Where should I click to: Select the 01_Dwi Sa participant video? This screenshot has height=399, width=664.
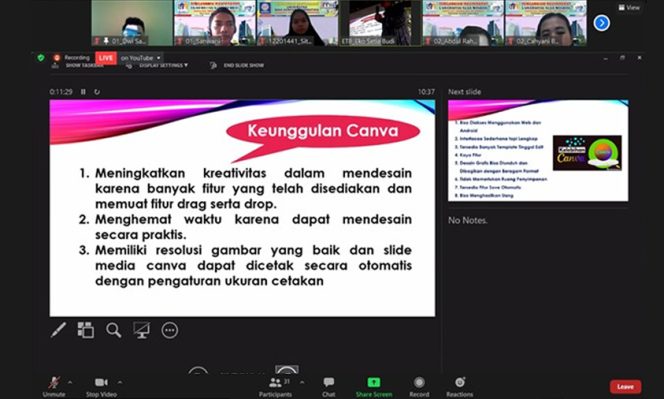pos(132,23)
